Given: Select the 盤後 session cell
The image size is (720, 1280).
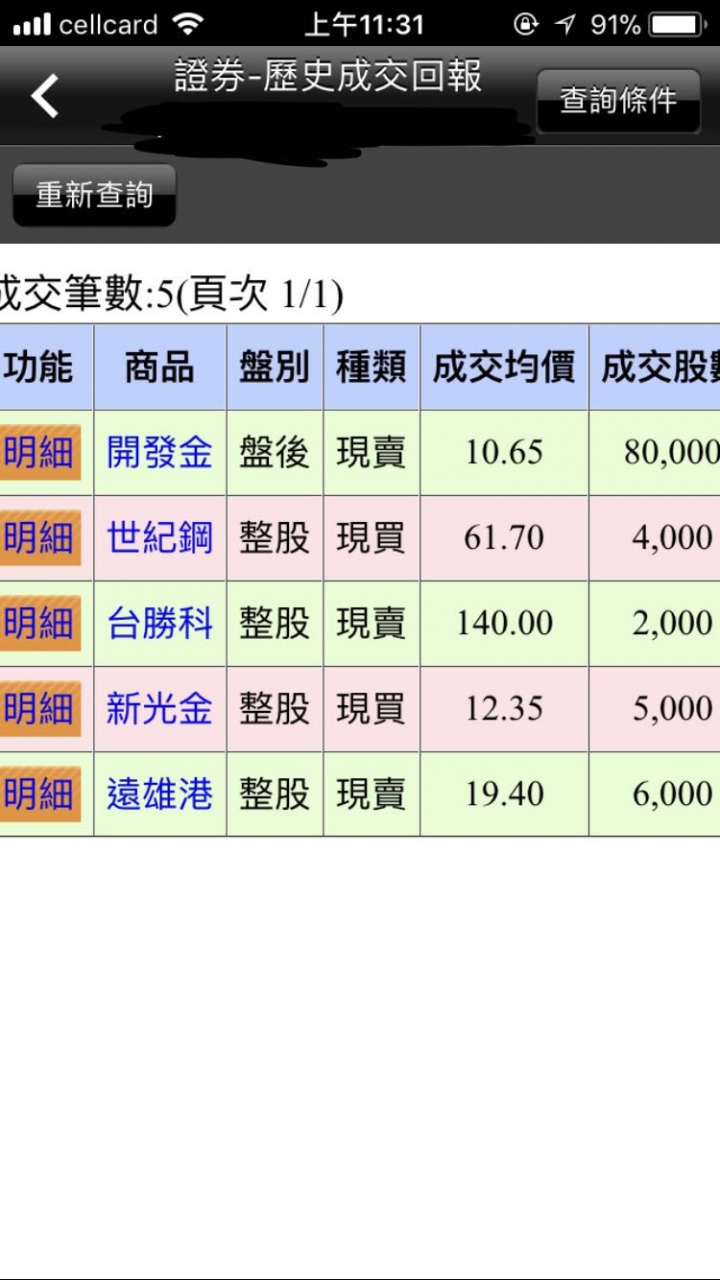Looking at the screenshot, I should coord(275,453).
